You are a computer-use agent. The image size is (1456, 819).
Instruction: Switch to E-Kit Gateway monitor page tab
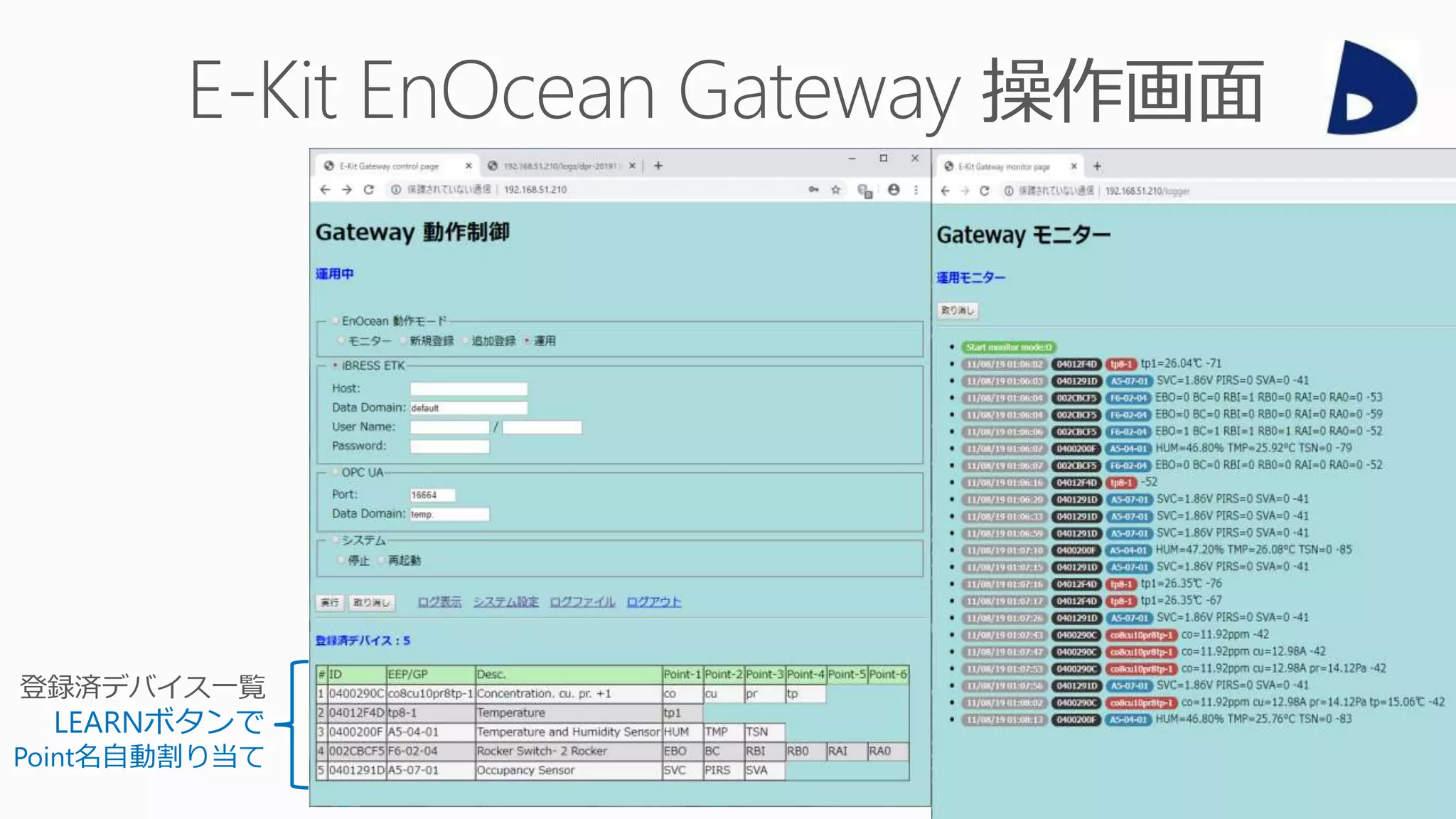[1008, 166]
